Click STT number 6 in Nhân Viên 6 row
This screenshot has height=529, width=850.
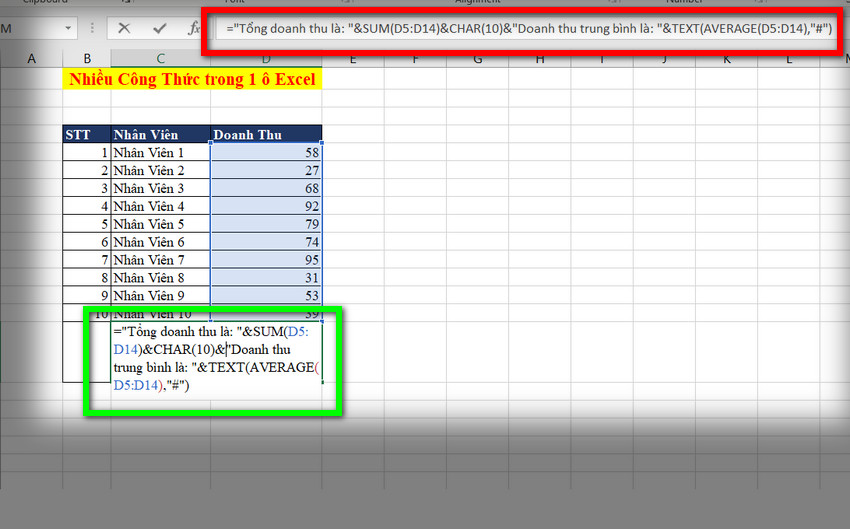coord(87,242)
